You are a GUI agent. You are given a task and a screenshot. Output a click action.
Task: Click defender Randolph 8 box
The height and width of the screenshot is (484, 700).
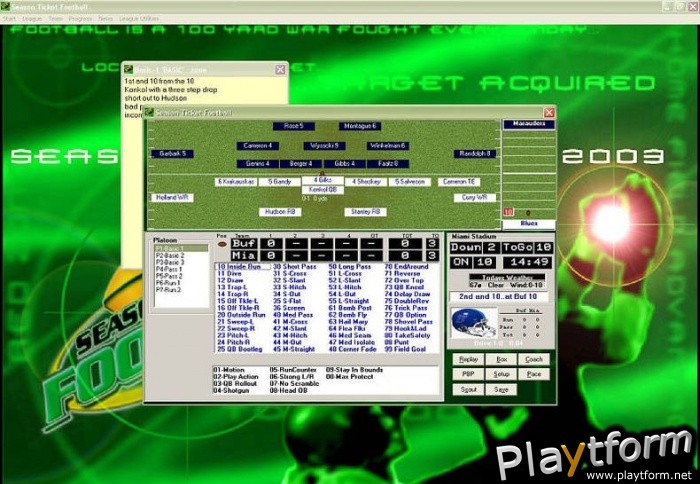click(x=475, y=154)
